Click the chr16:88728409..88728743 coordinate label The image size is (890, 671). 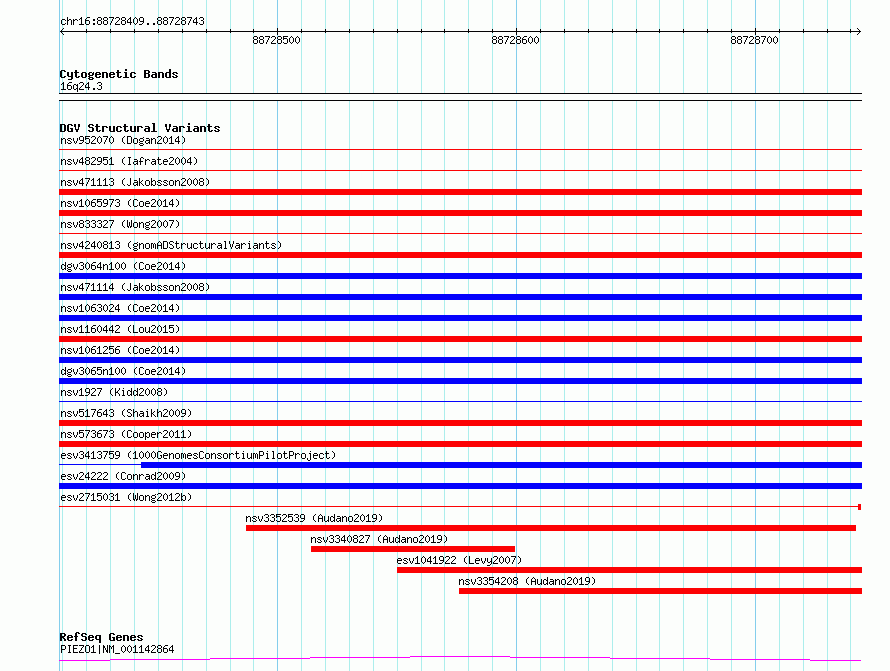point(132,22)
